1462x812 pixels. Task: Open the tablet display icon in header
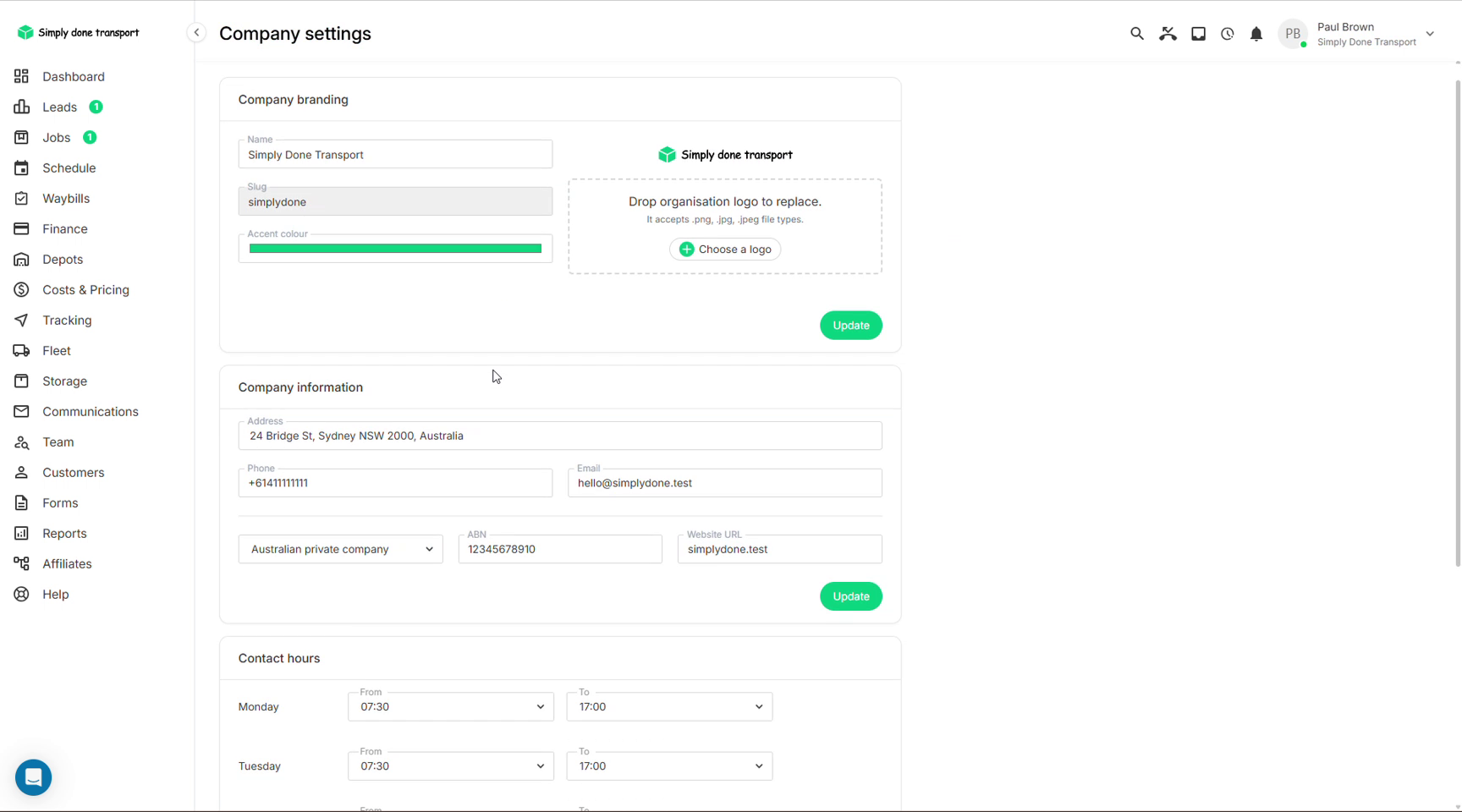click(x=1198, y=34)
